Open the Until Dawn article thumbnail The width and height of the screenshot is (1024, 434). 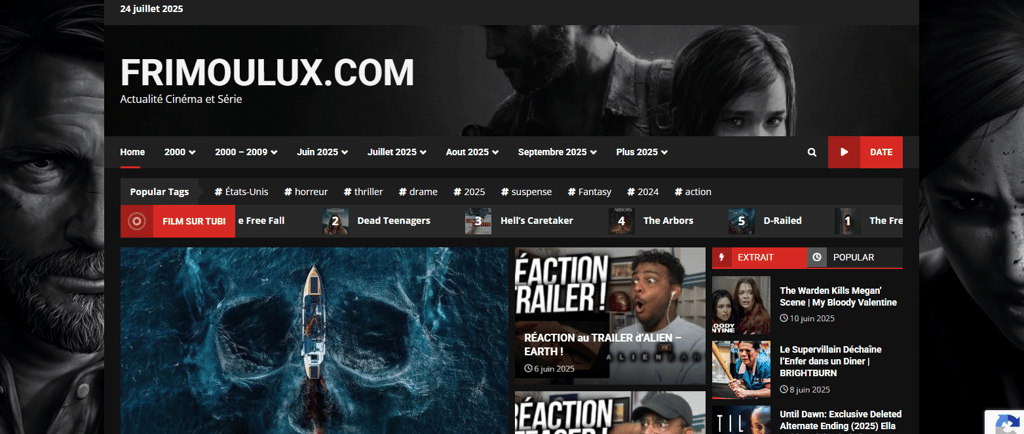pyautogui.click(x=741, y=420)
